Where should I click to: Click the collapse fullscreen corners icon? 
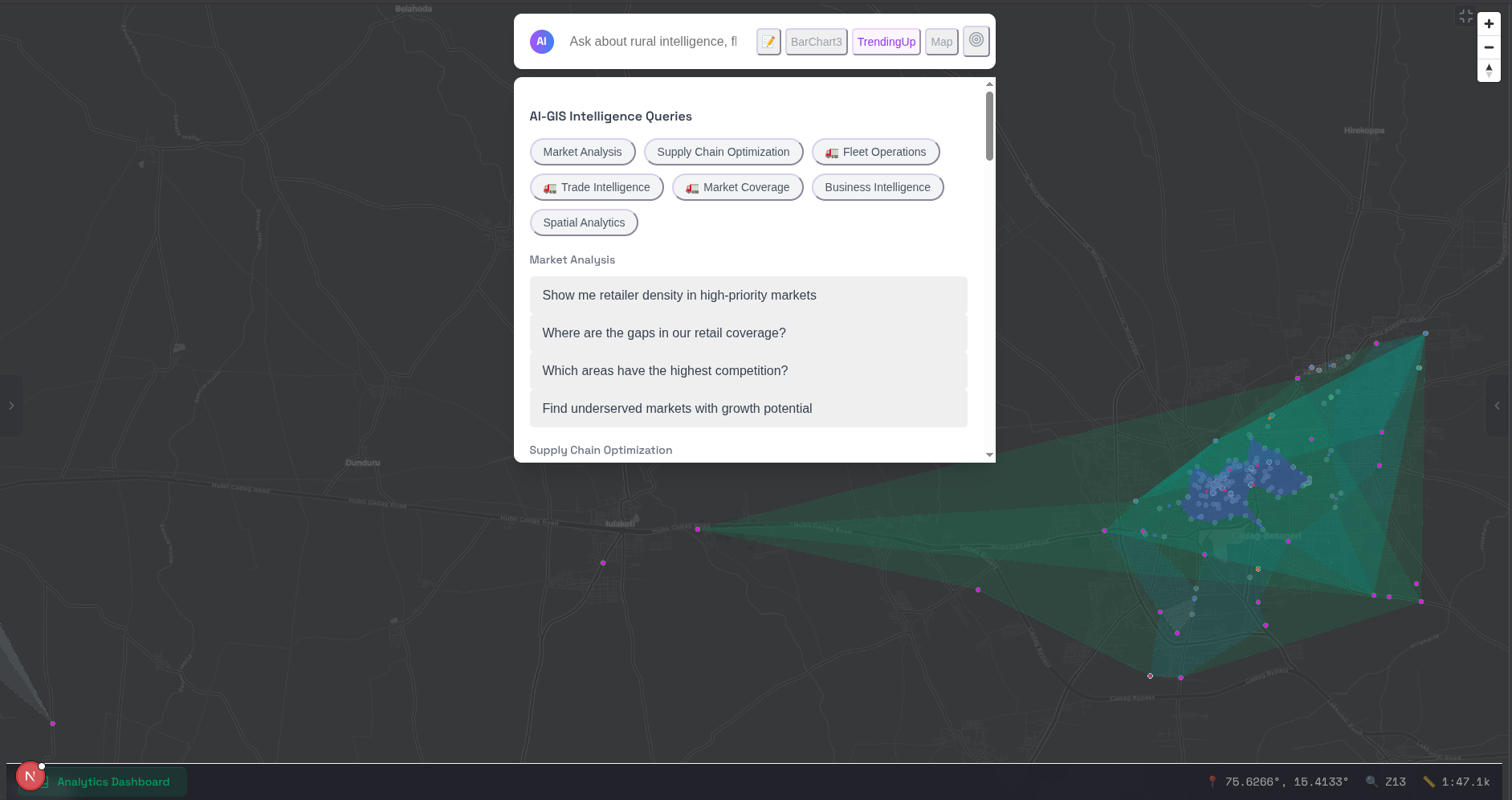(x=1465, y=16)
